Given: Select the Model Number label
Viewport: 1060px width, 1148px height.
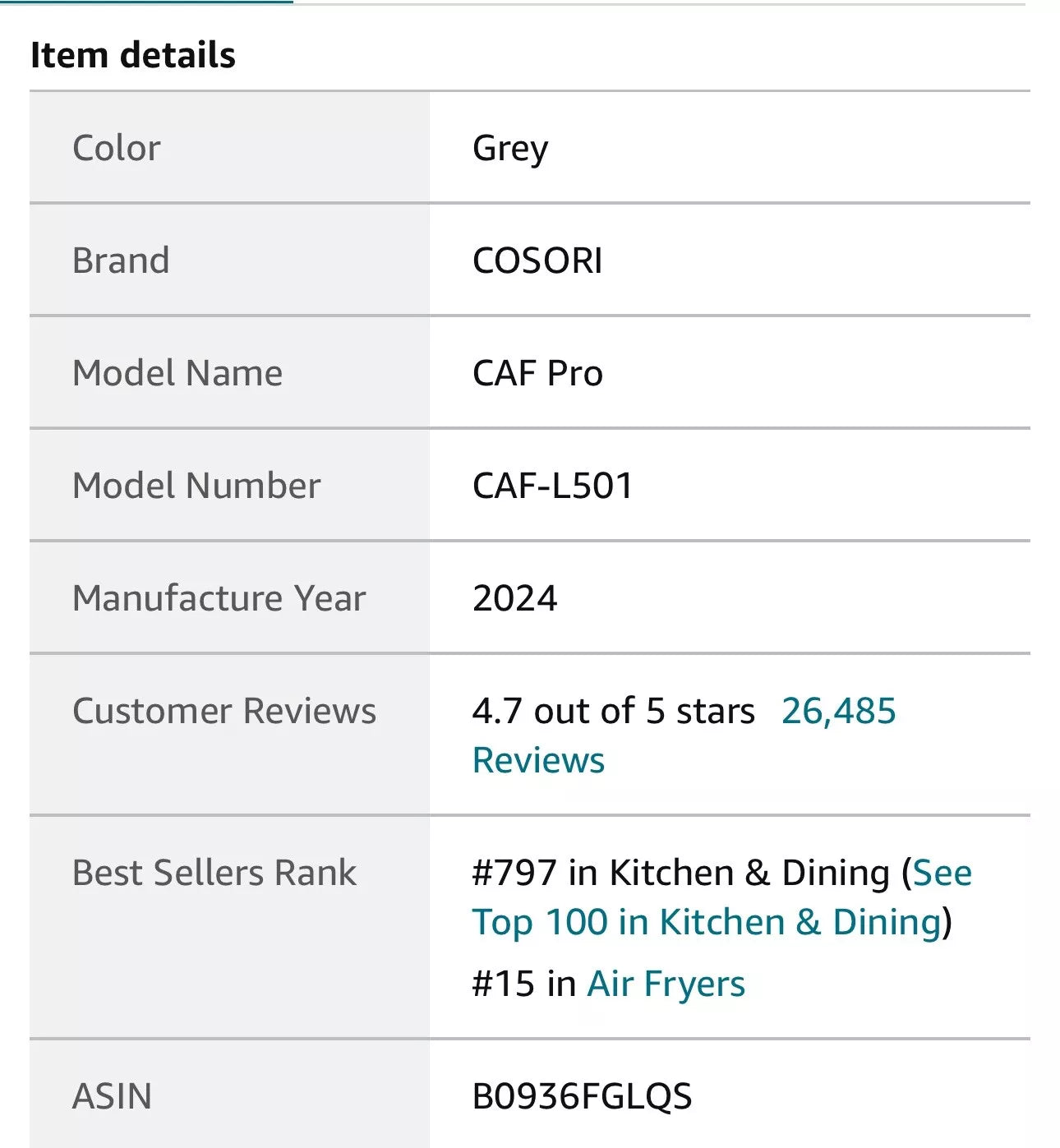Looking at the screenshot, I should point(196,486).
